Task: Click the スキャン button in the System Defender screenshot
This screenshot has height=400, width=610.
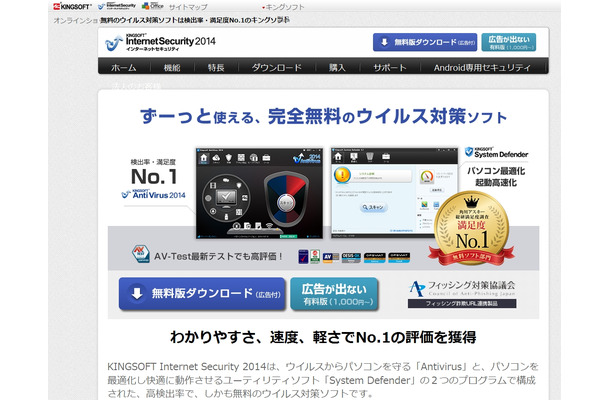Action: (x=373, y=207)
